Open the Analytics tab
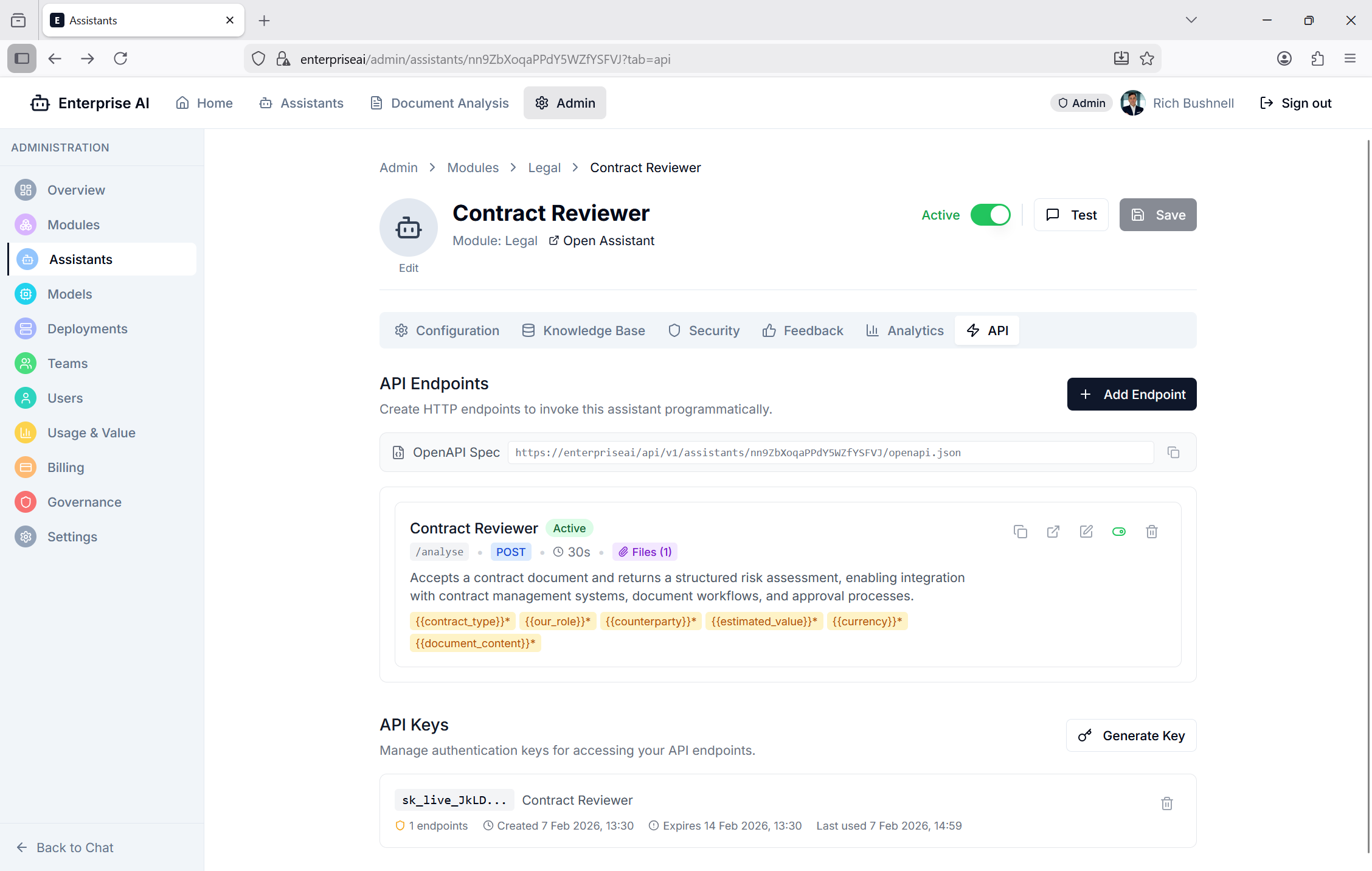The image size is (1372, 871). [x=905, y=330]
